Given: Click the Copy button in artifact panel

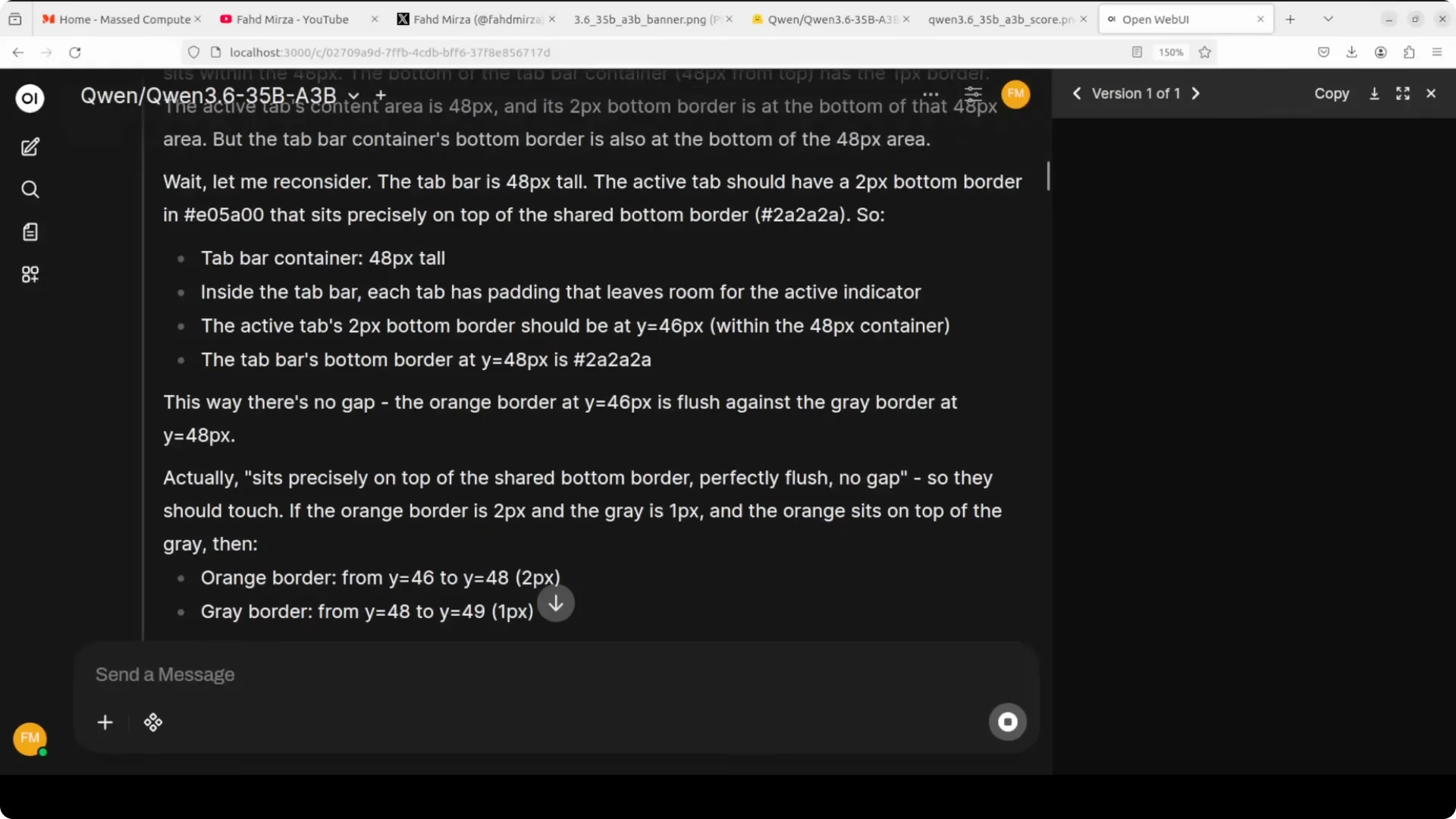Looking at the screenshot, I should [x=1332, y=93].
